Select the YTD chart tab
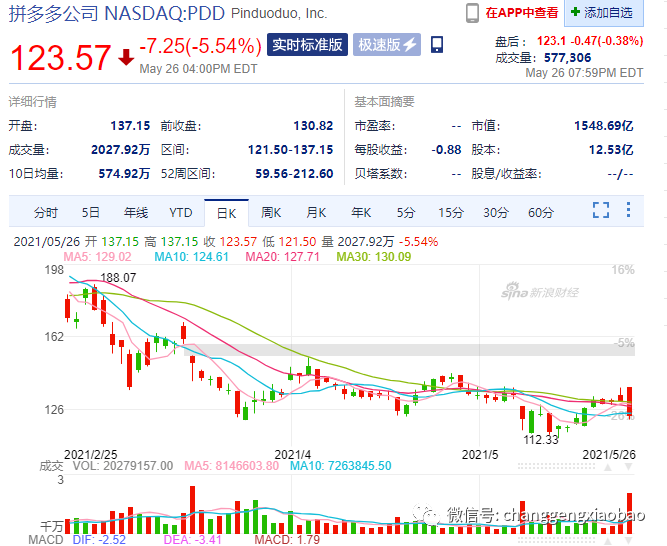 coord(180,212)
